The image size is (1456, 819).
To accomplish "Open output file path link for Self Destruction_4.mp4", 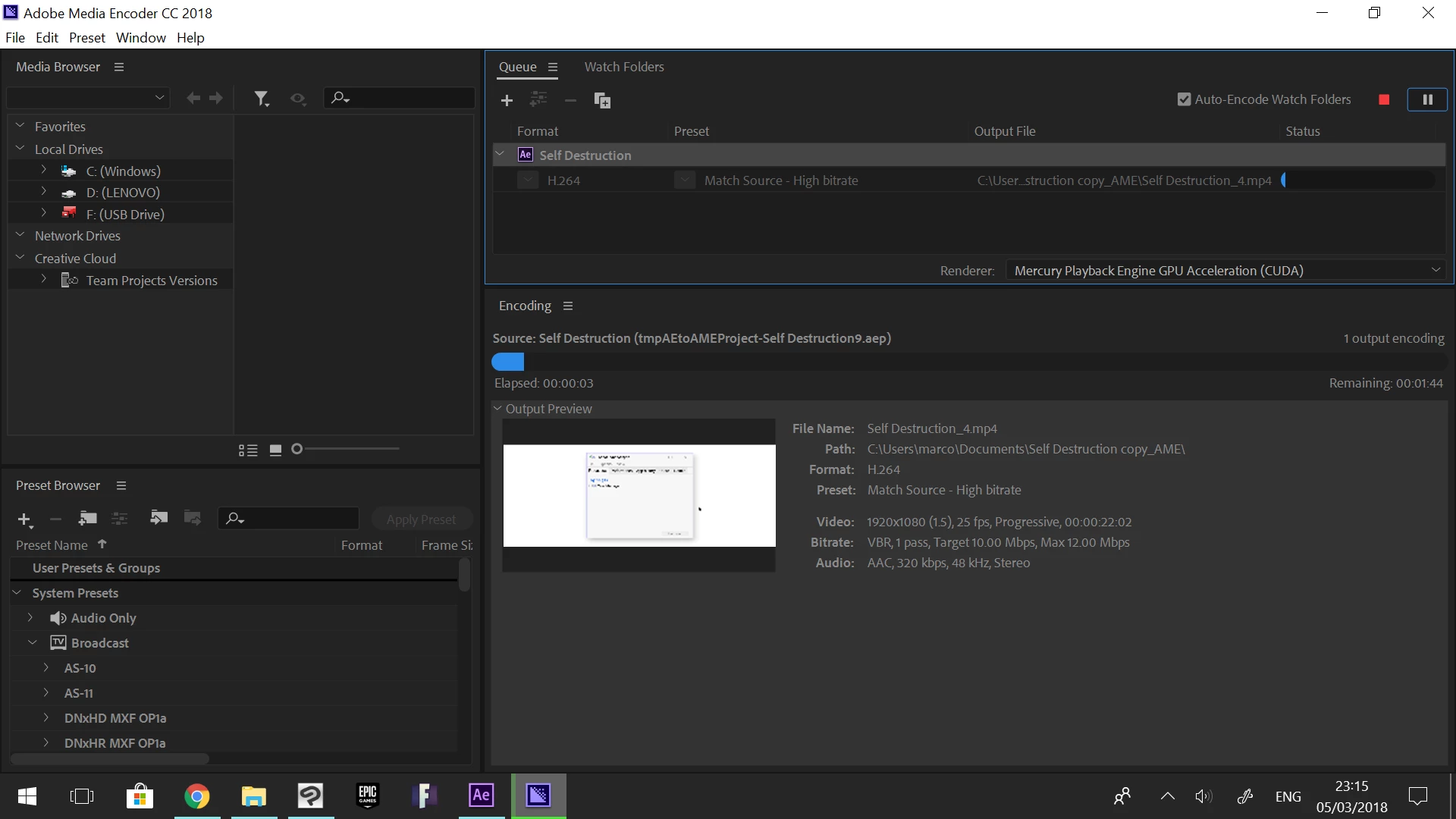I will [x=1123, y=180].
